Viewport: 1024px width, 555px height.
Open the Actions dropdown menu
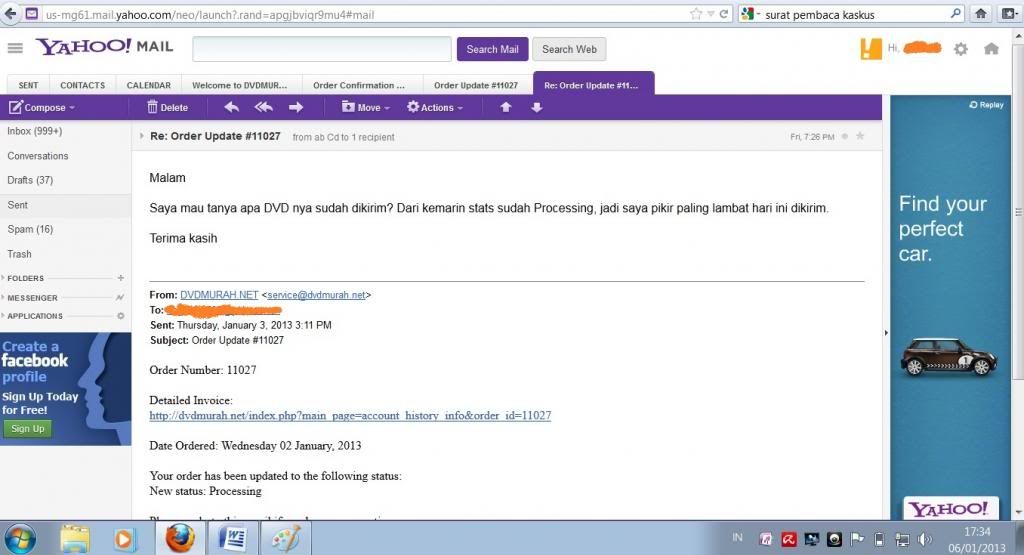tap(435, 107)
